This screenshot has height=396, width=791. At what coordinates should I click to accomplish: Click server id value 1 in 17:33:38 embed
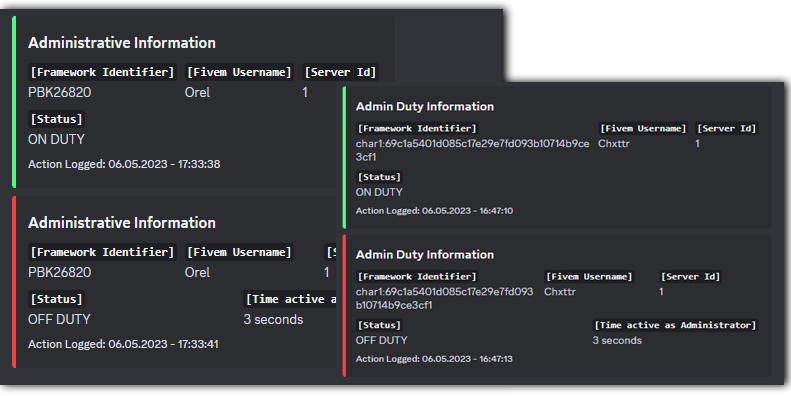[x=305, y=92]
